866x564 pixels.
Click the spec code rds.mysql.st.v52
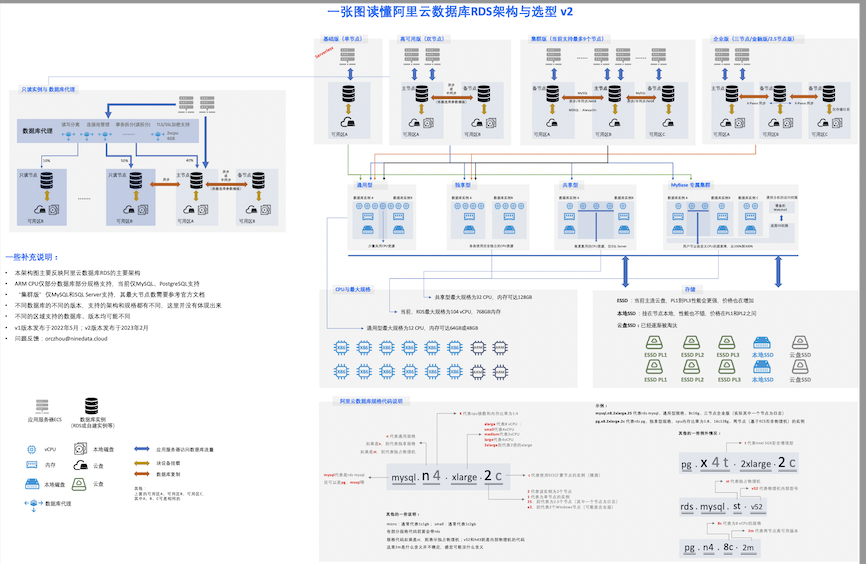721,507
